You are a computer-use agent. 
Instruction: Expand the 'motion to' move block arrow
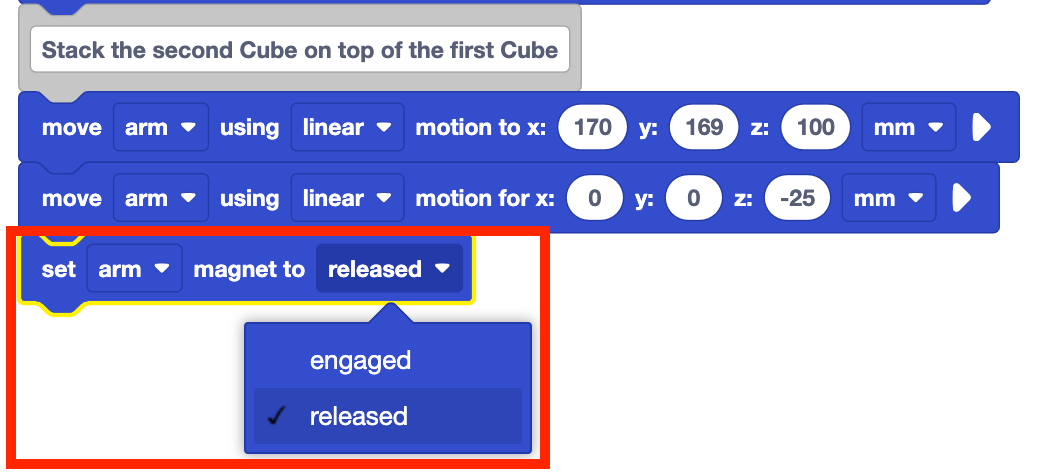coord(982,127)
